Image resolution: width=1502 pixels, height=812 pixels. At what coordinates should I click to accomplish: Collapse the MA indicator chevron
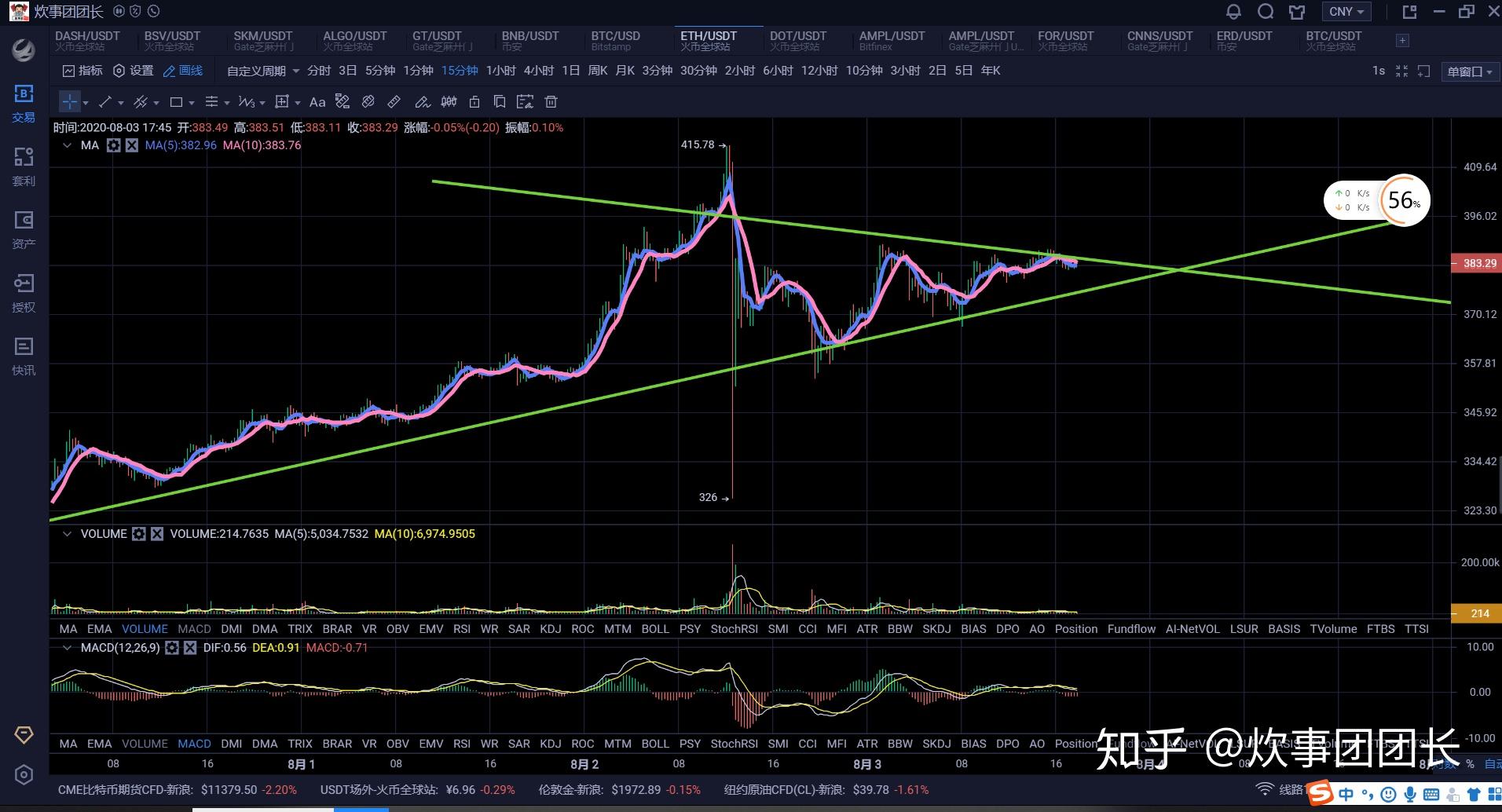point(67,145)
